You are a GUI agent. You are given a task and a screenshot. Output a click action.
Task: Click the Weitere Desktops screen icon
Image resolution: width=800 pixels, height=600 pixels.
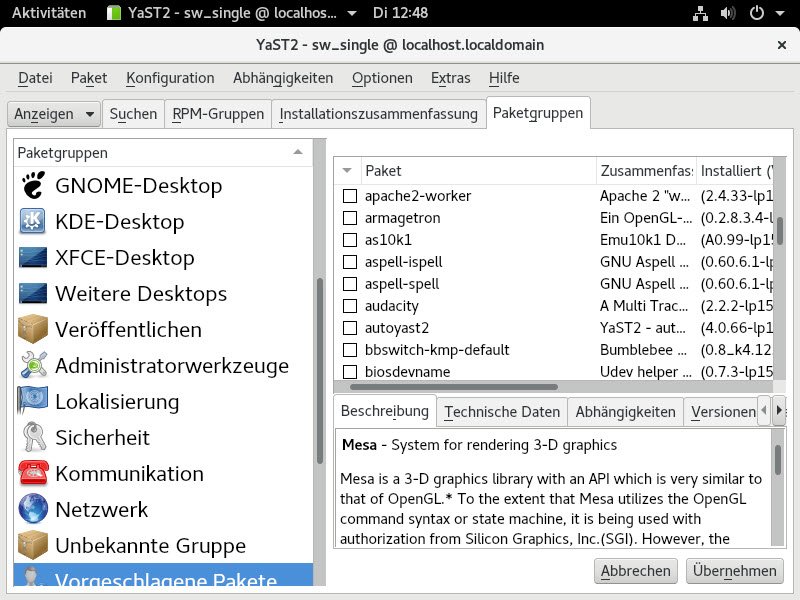click(x=33, y=293)
